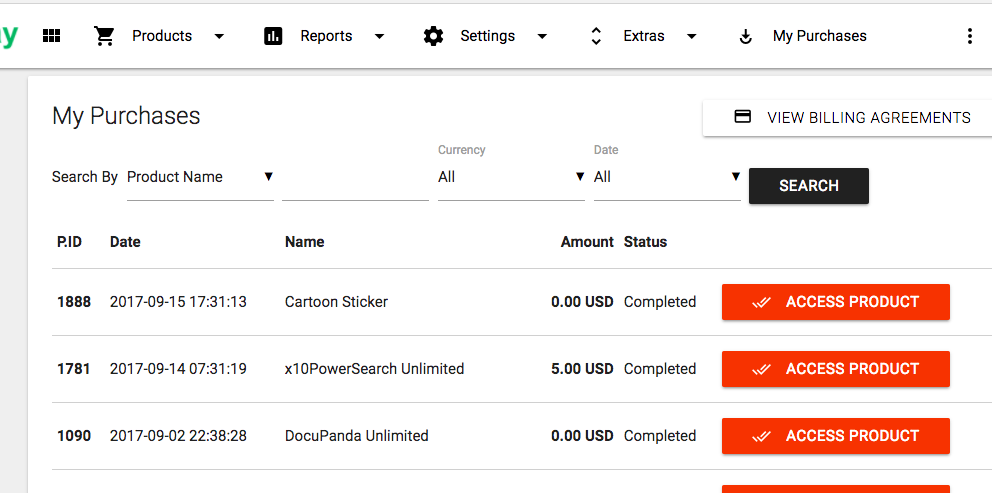Screen dimensions: 992x493
Task: Click the search text input field
Action: [x=355, y=180]
